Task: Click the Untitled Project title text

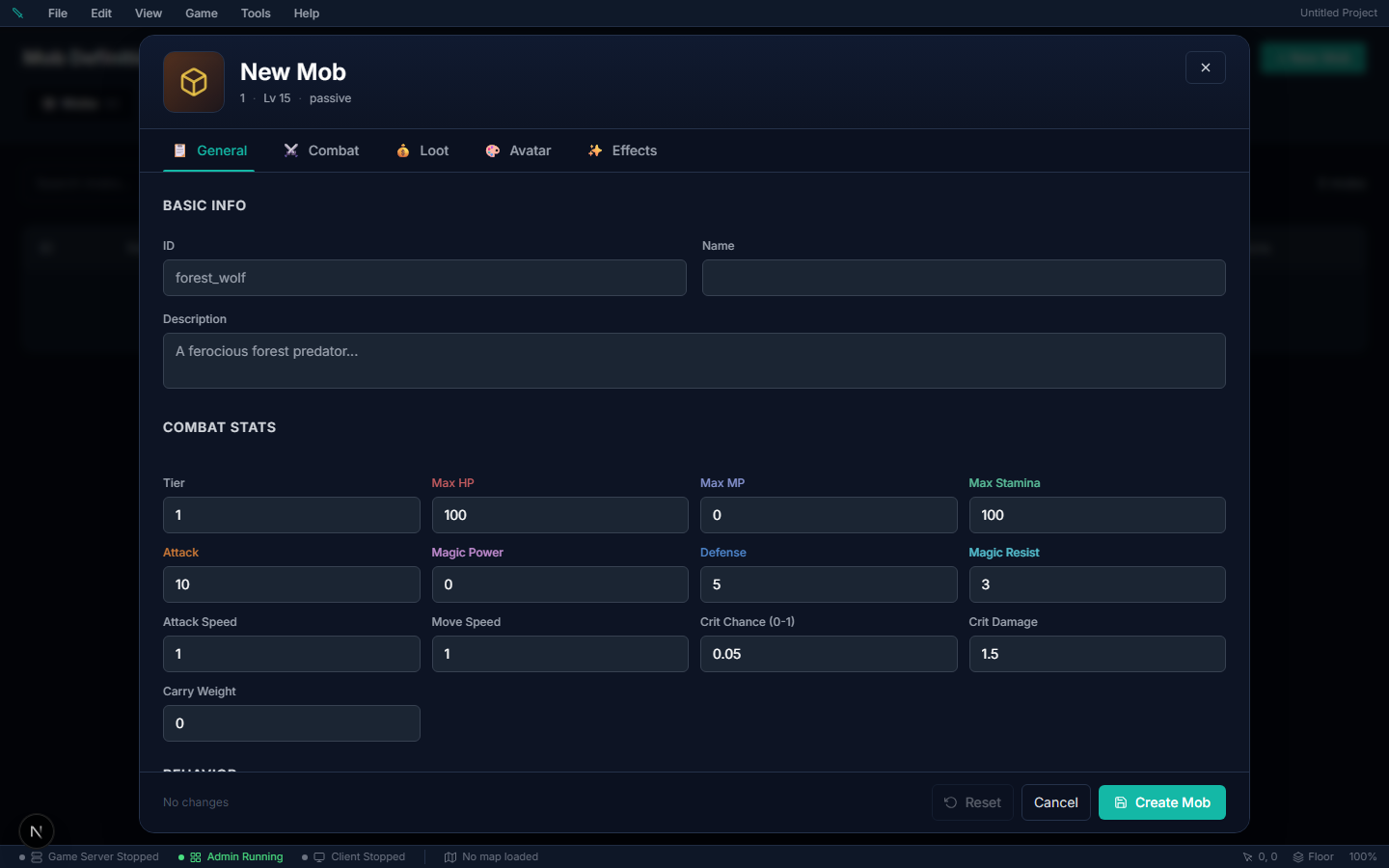Action: tap(1339, 14)
